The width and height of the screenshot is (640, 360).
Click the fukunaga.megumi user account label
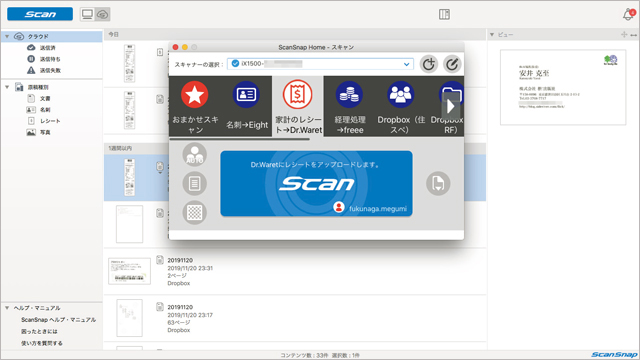click(x=378, y=209)
